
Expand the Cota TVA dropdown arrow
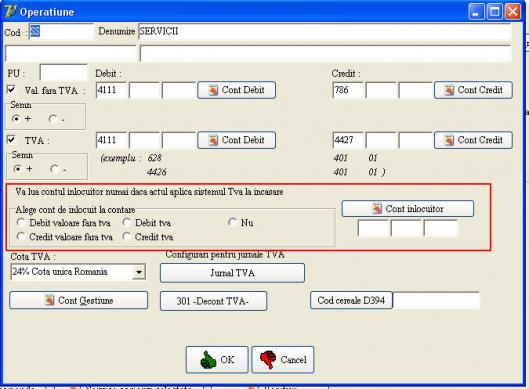point(139,272)
